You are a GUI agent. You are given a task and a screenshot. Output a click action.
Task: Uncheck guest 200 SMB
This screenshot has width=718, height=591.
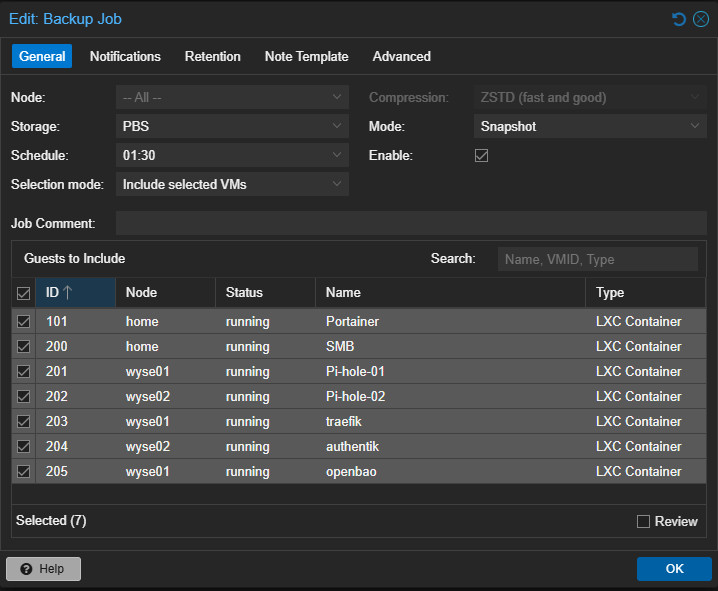pos(23,347)
